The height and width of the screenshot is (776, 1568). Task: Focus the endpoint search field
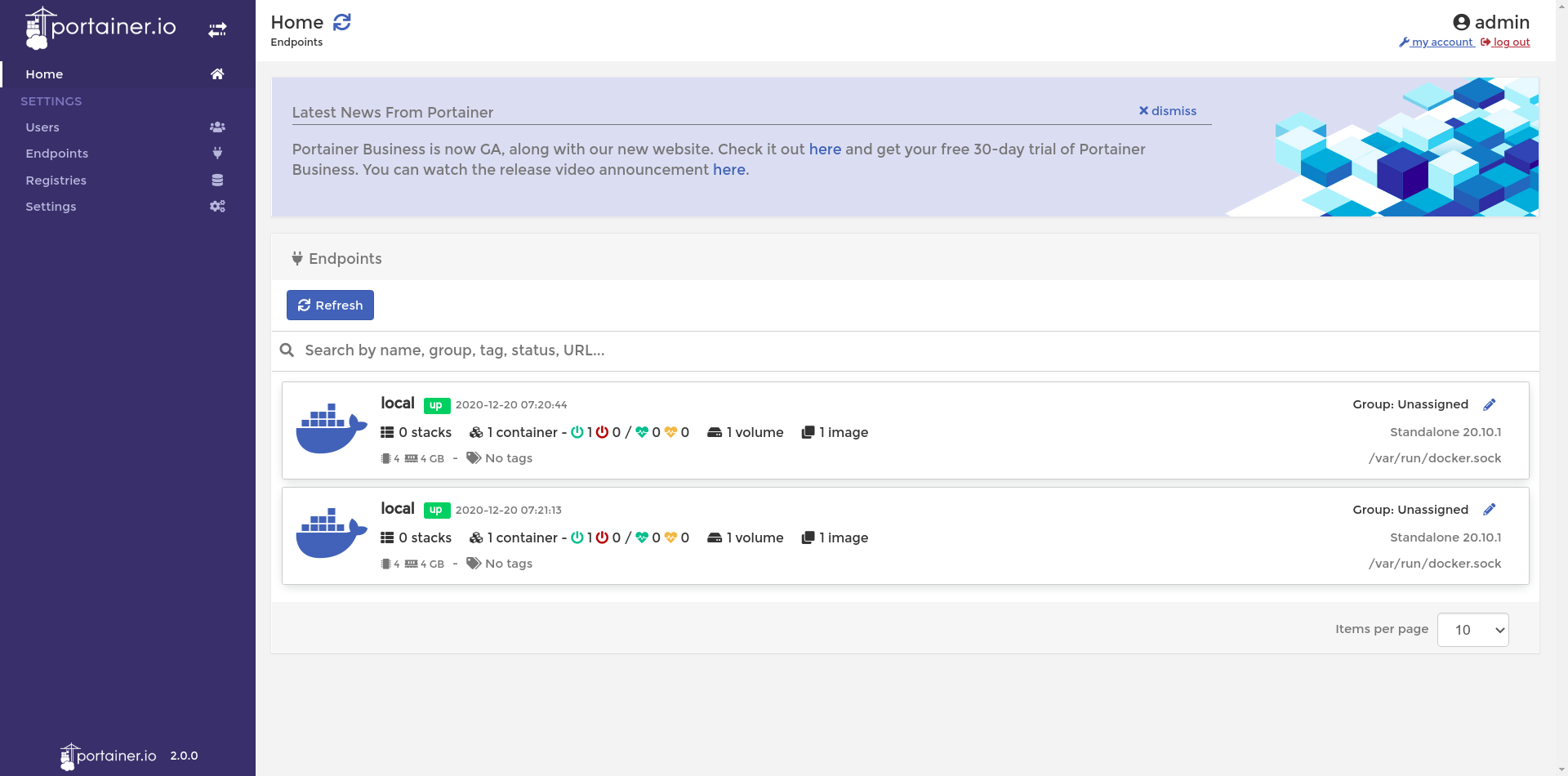tap(898, 350)
